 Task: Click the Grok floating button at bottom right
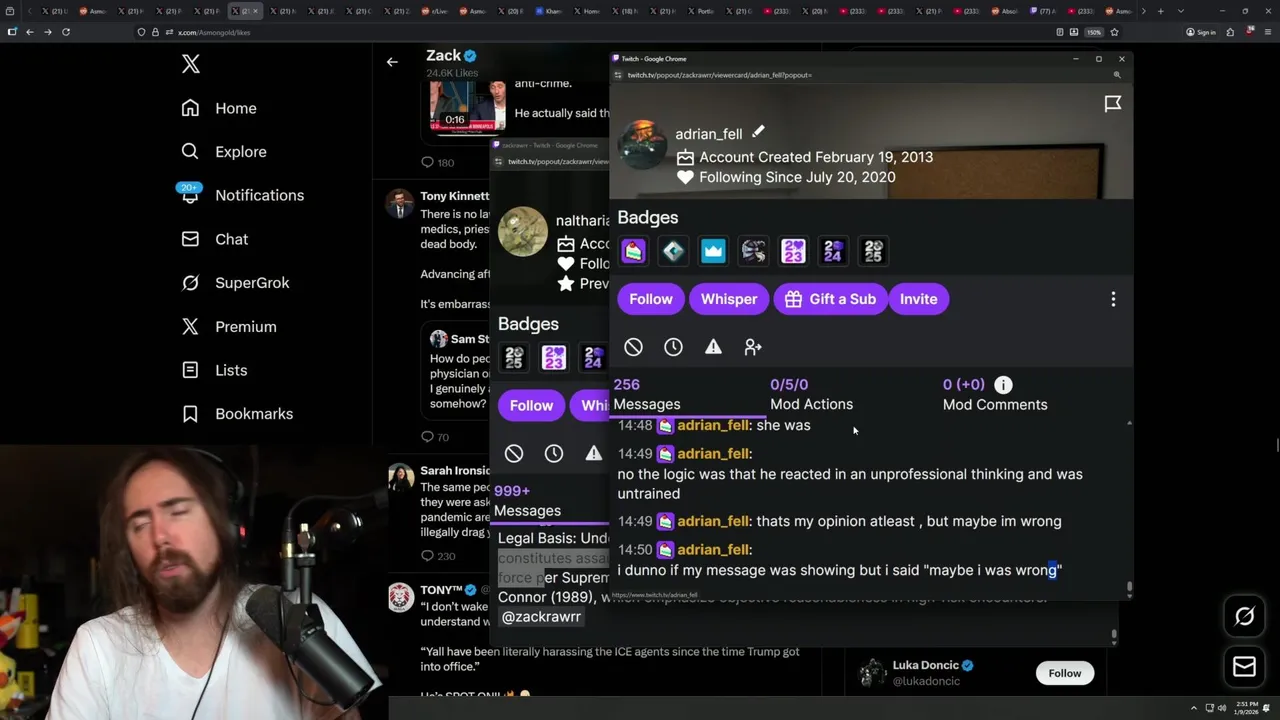pos(1244,617)
